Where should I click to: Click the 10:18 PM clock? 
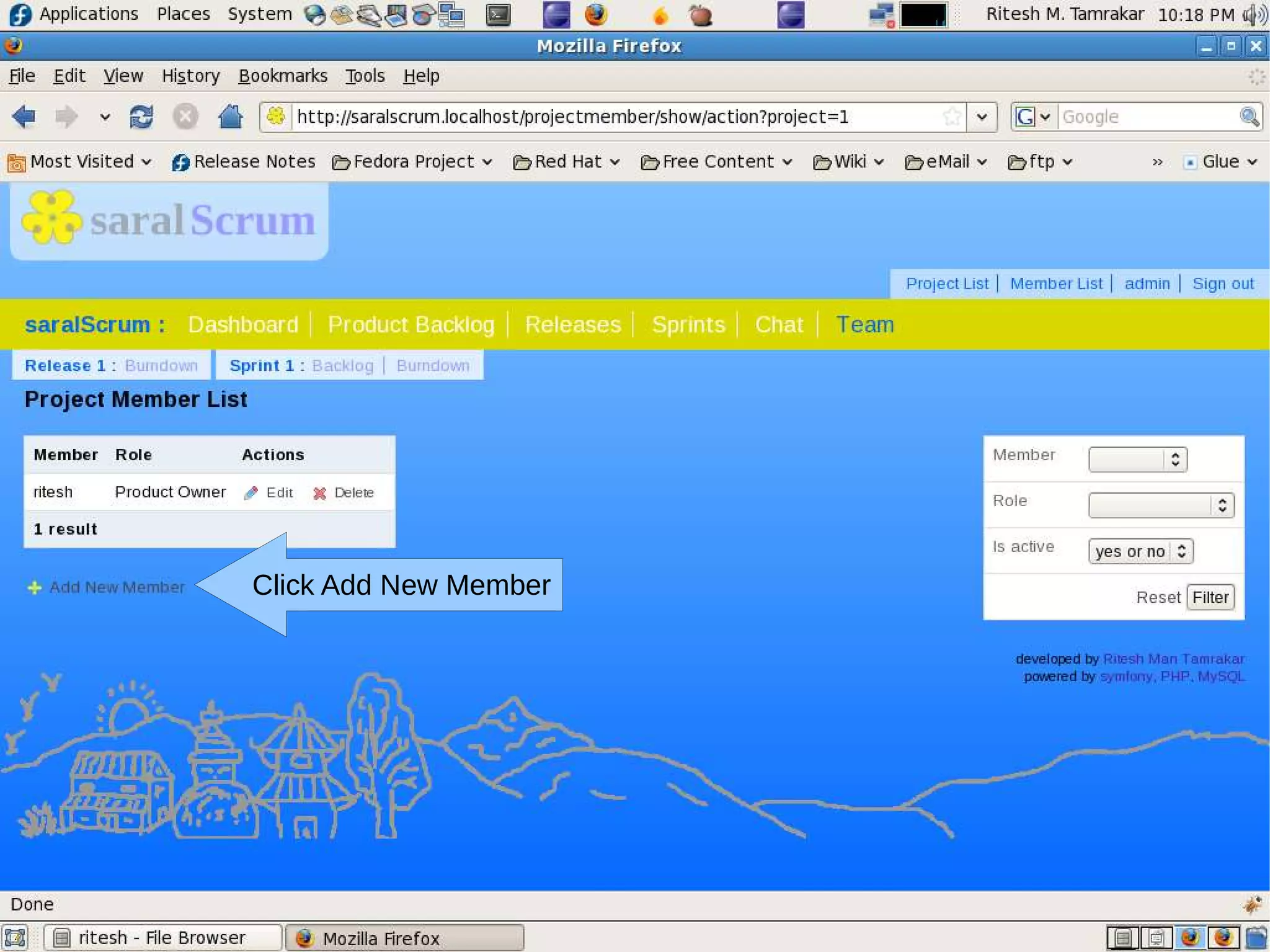[1196, 14]
